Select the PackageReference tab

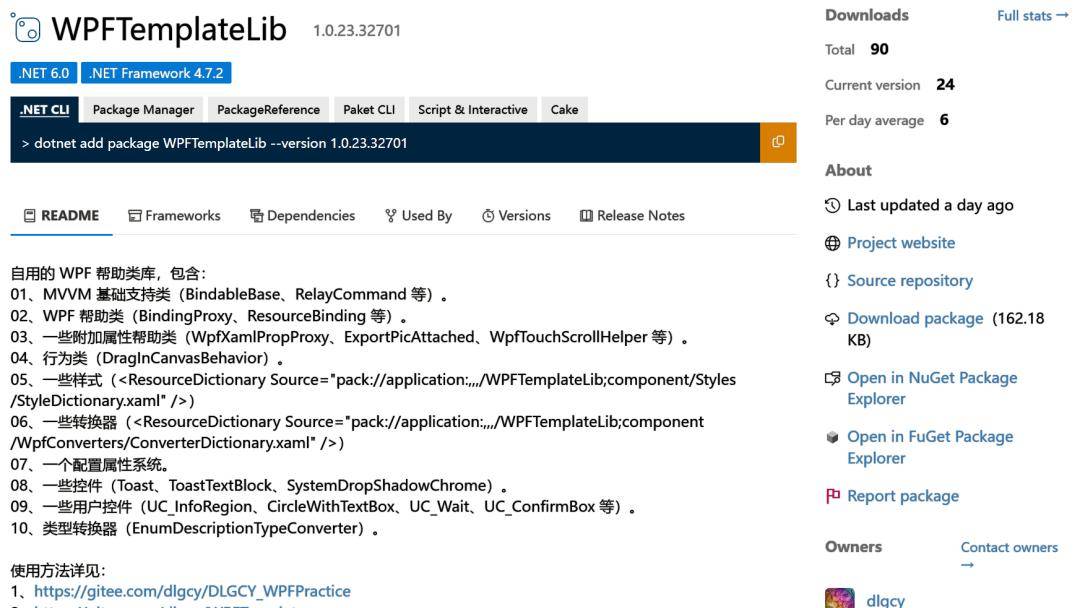[268, 110]
